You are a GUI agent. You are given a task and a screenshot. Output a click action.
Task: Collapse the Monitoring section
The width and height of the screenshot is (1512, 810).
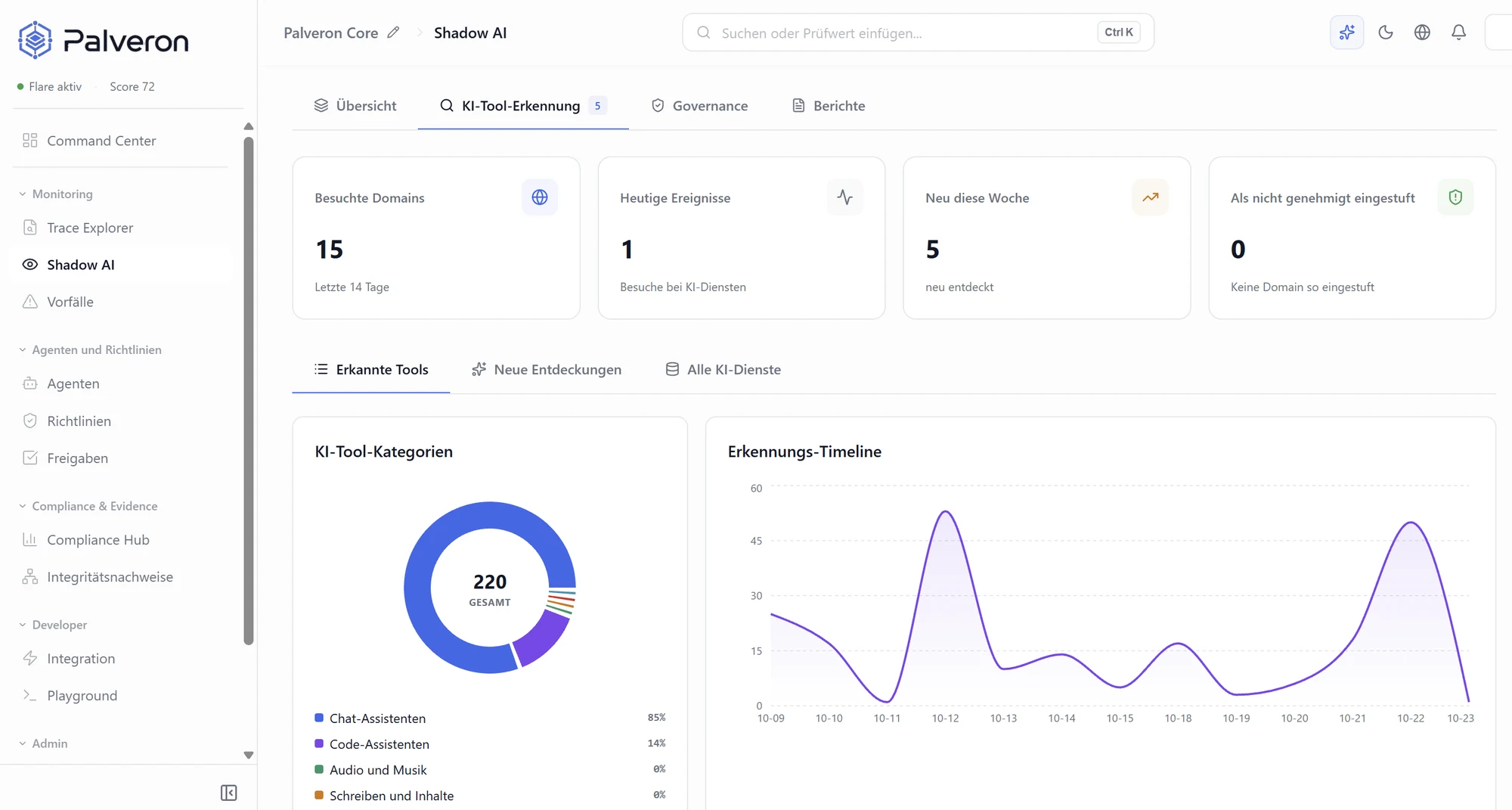[56, 194]
